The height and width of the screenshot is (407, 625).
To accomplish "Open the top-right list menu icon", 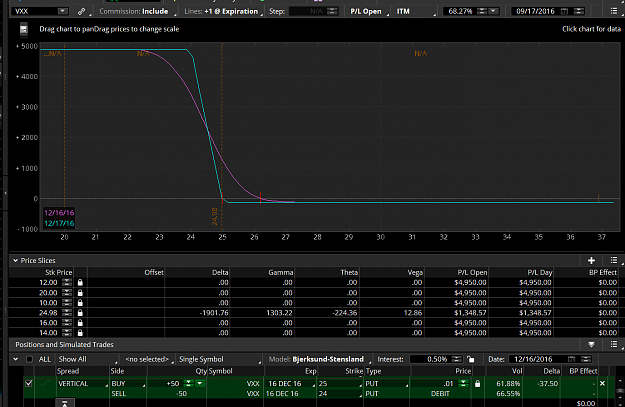I will coord(614,11).
